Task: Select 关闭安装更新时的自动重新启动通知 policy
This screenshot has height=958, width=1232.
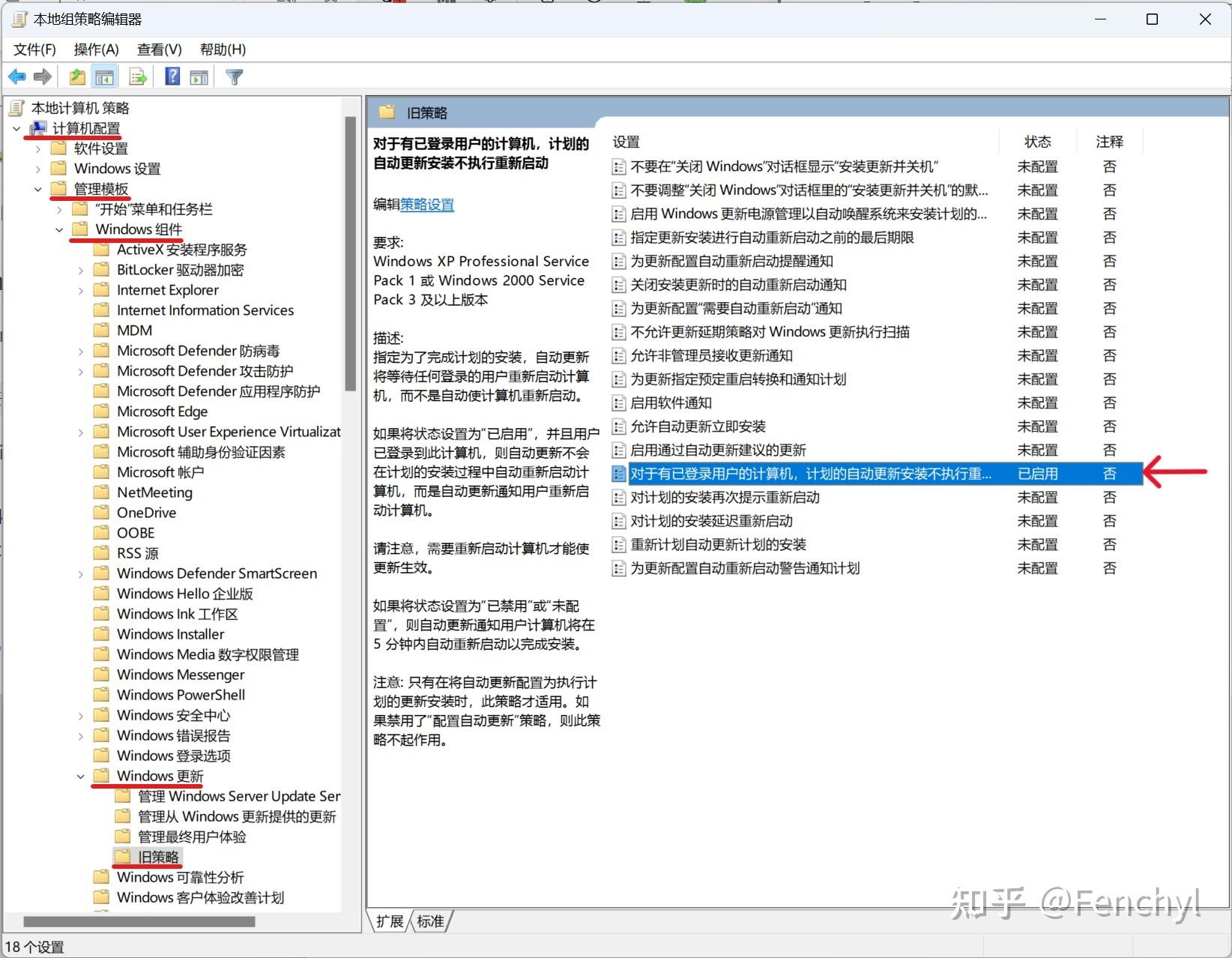Action: 738,285
